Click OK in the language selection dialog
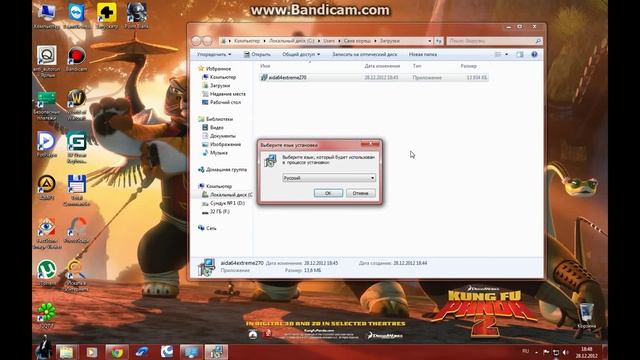This screenshot has width=640, height=360. point(328,193)
